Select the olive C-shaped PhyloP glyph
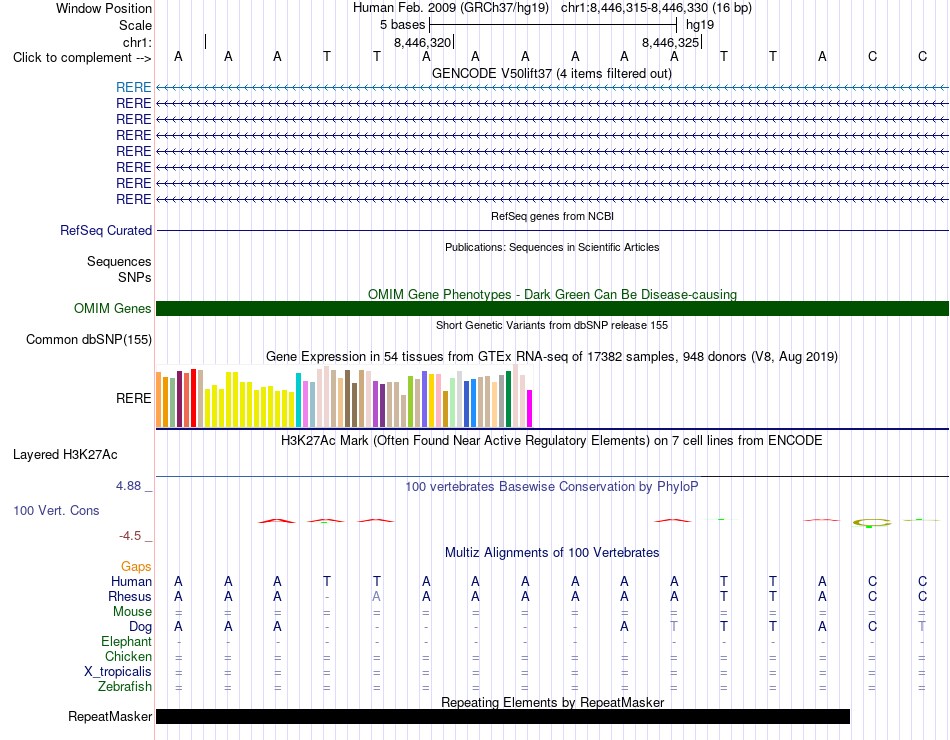Viewport: 950px width, 740px height. click(x=871, y=522)
